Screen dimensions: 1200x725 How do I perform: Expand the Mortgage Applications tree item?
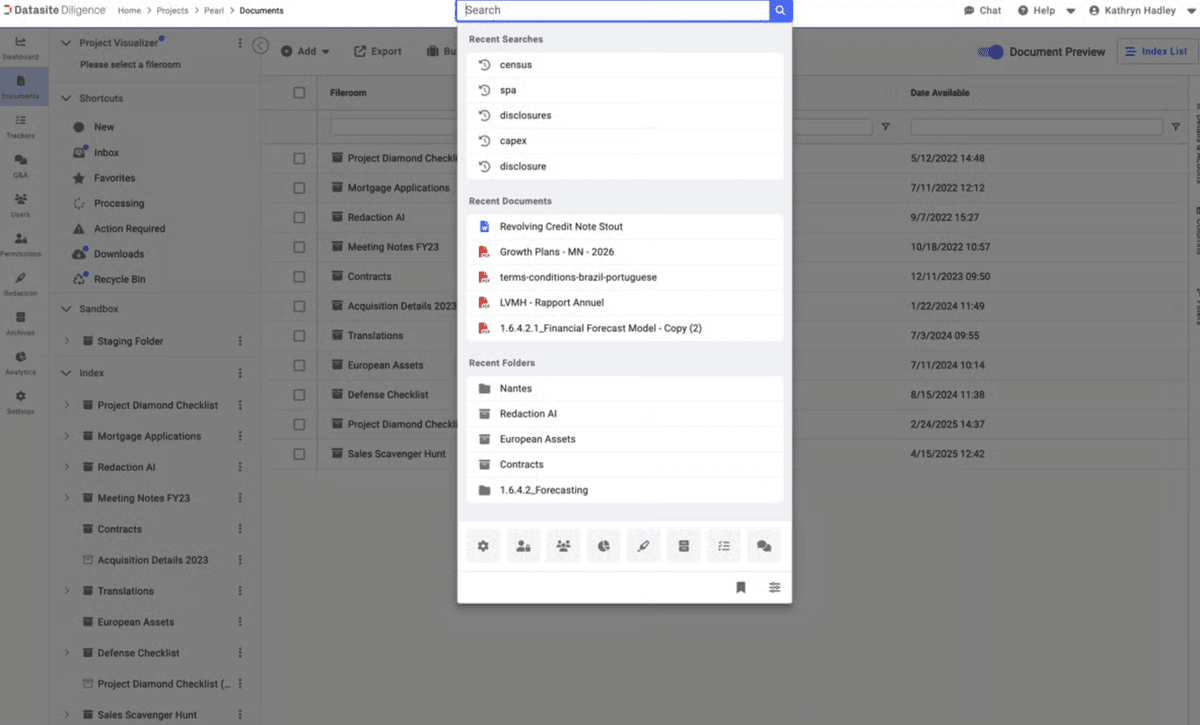(x=65, y=436)
